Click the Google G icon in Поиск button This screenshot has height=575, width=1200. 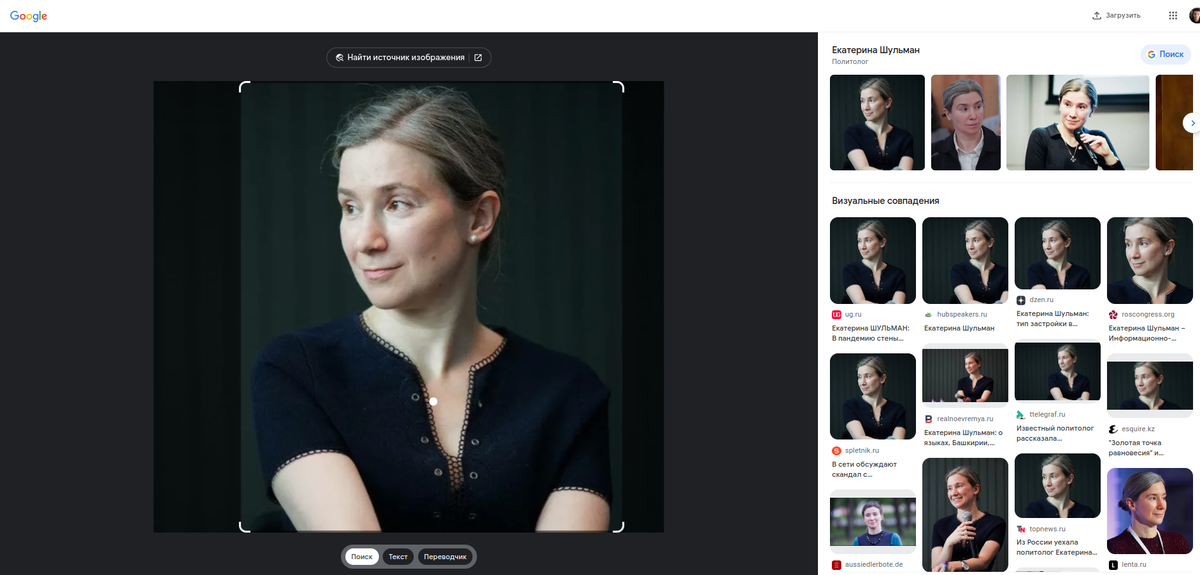click(1151, 54)
